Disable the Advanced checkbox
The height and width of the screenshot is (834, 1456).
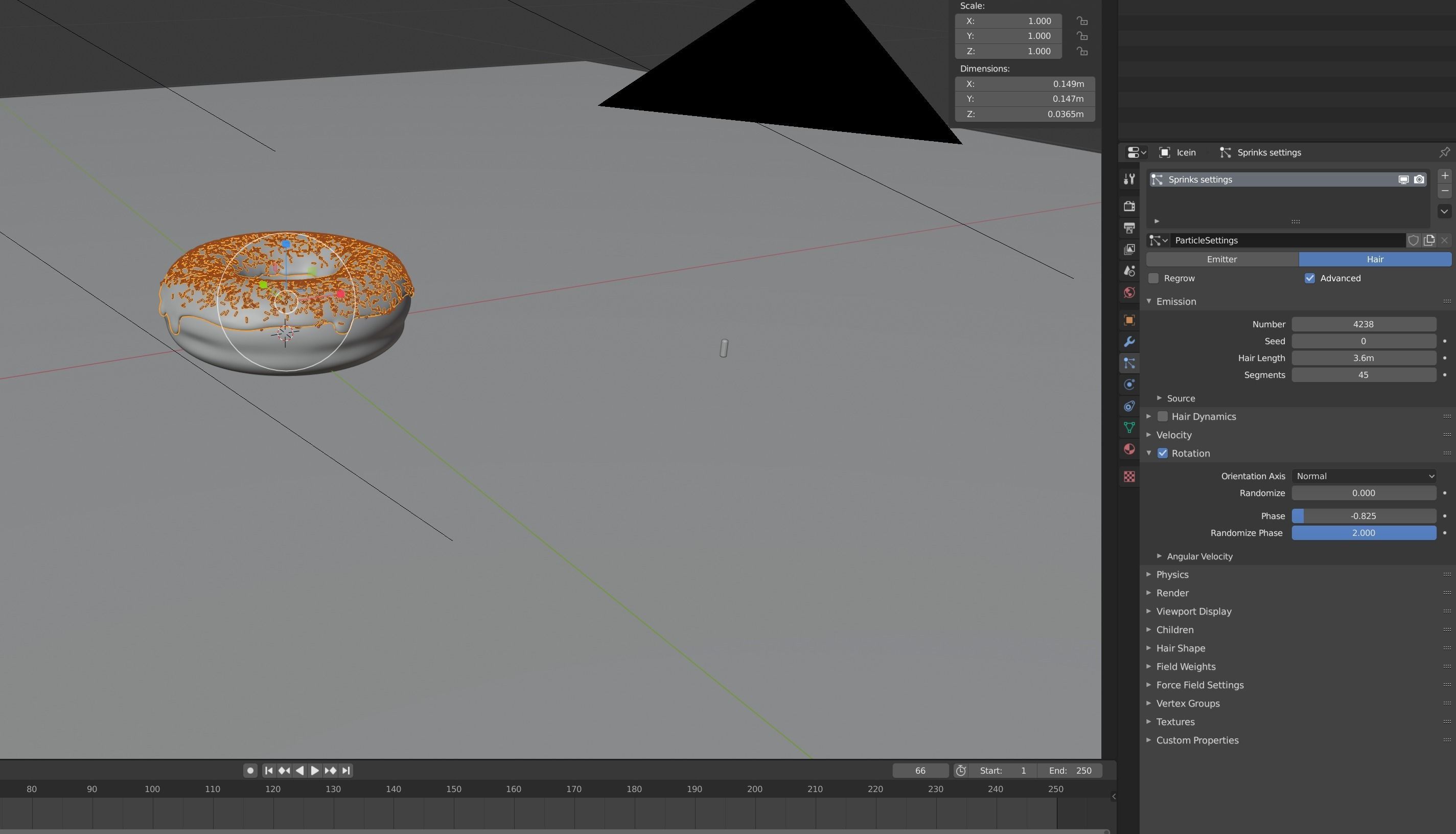[1310, 278]
